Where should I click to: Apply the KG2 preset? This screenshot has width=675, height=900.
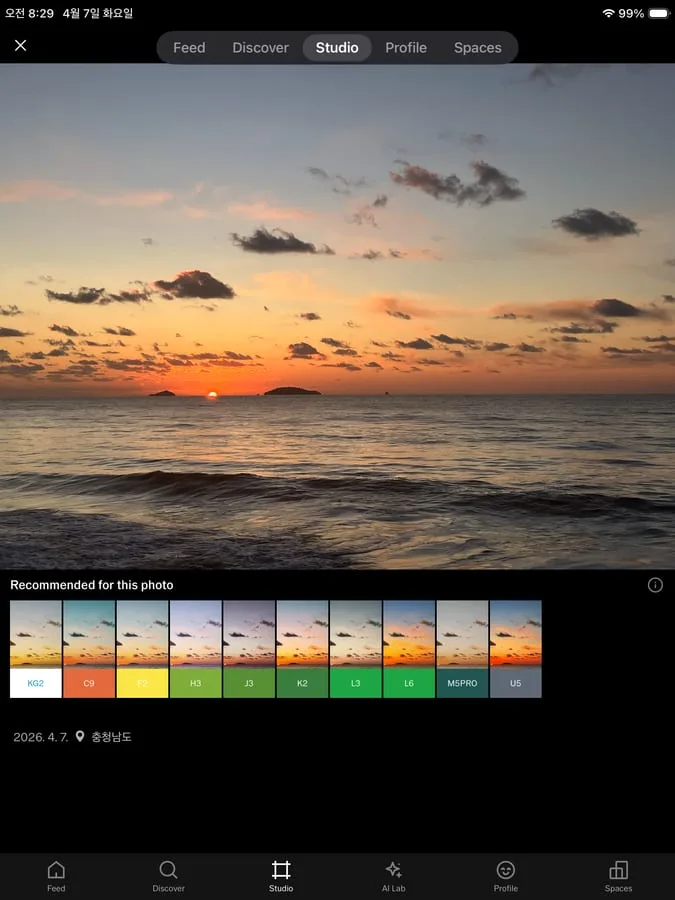pos(36,649)
